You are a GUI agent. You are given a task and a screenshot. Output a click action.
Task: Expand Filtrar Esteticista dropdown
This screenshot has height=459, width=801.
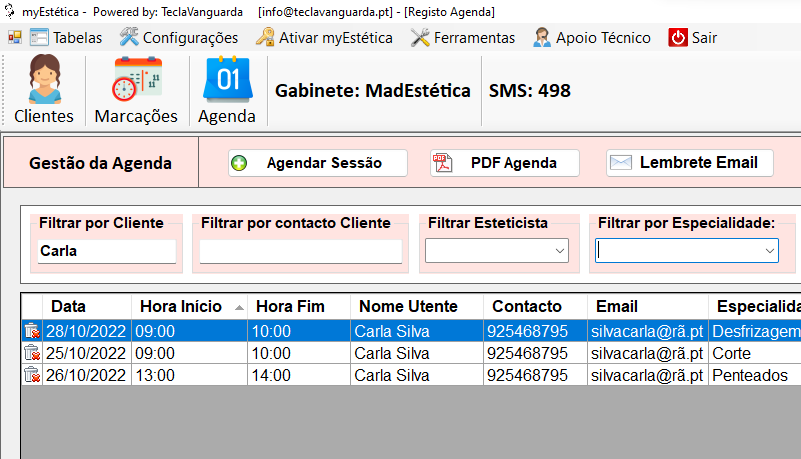[560, 252]
